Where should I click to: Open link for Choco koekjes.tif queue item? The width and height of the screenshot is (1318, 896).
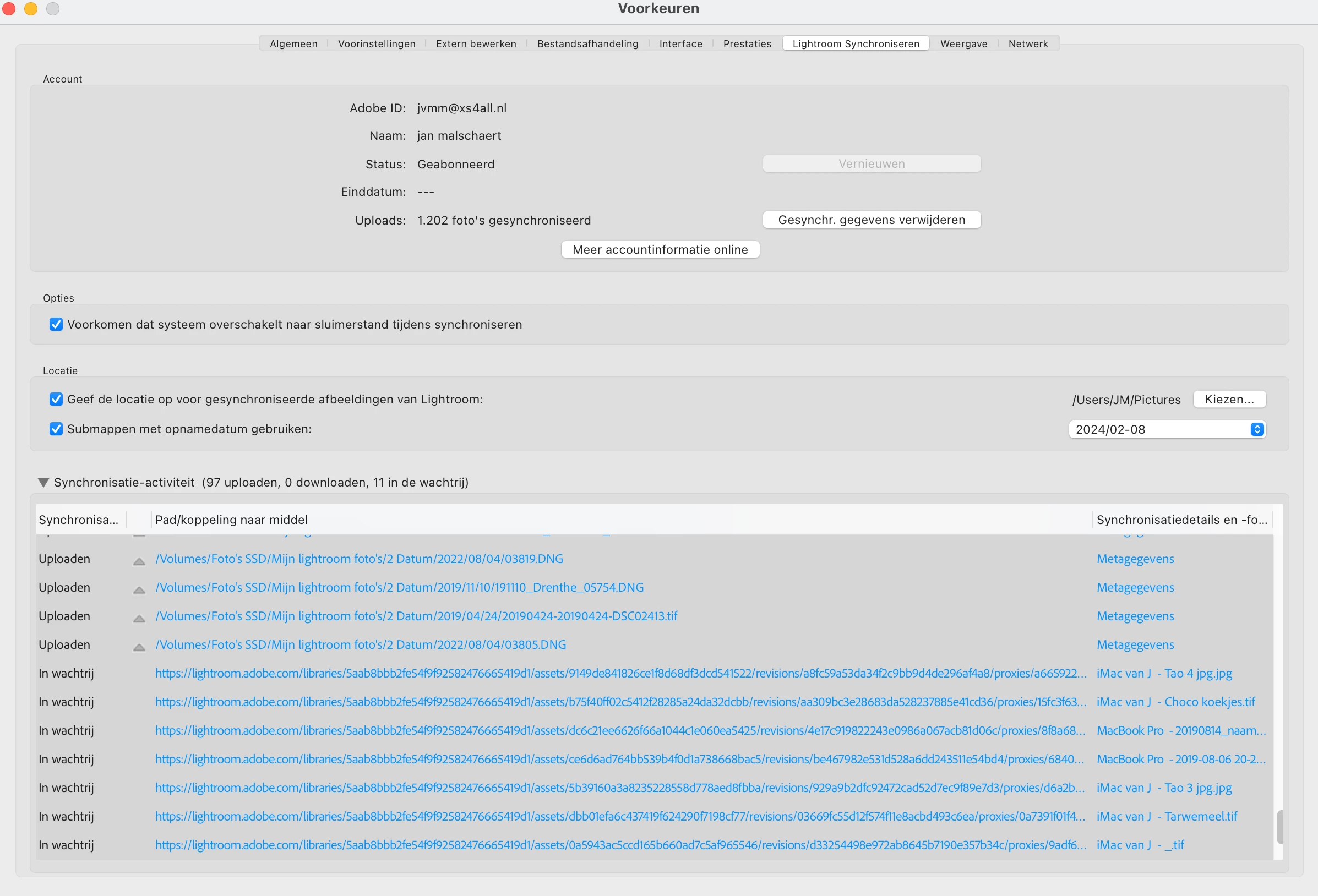click(x=620, y=702)
